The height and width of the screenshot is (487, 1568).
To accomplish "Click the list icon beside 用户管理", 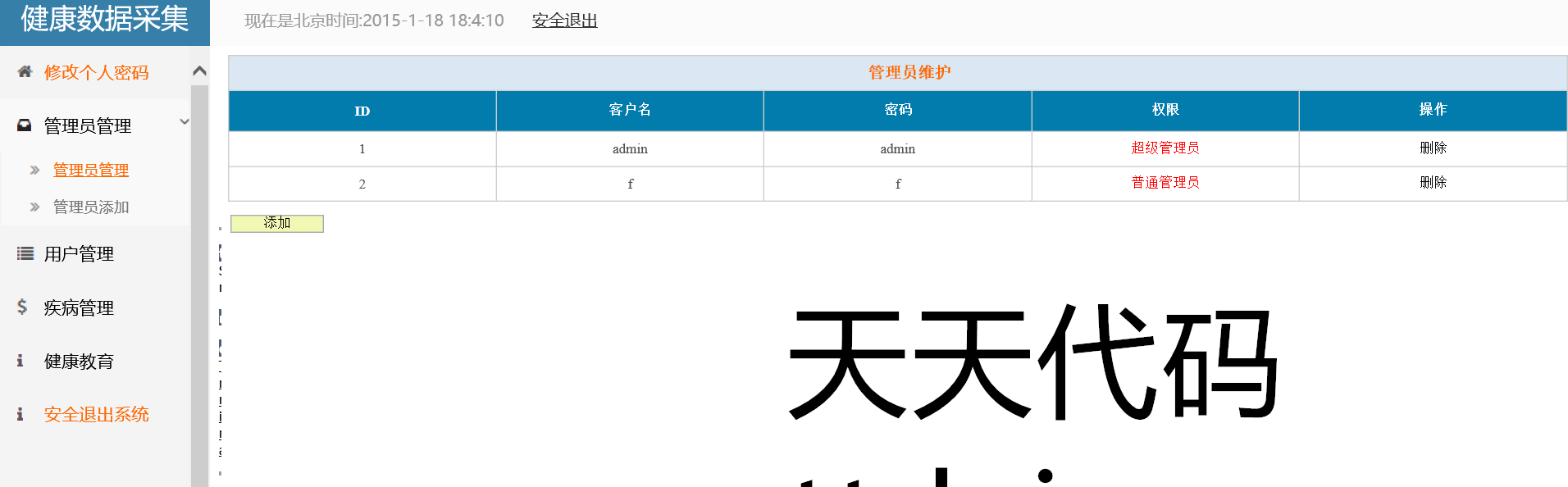I will (x=25, y=253).
